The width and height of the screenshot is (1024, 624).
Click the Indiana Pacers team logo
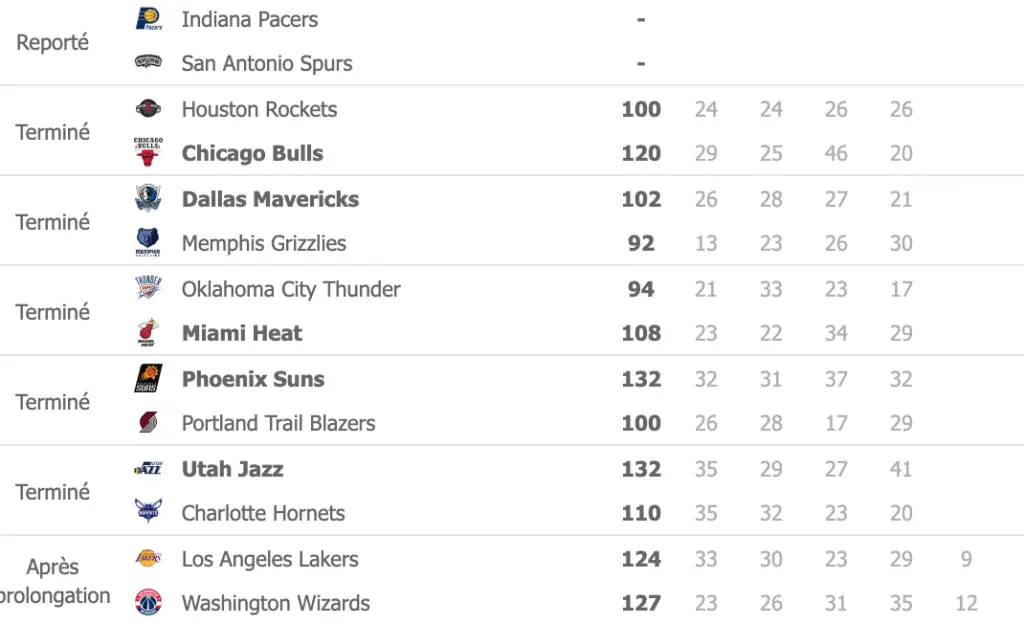(x=148, y=19)
